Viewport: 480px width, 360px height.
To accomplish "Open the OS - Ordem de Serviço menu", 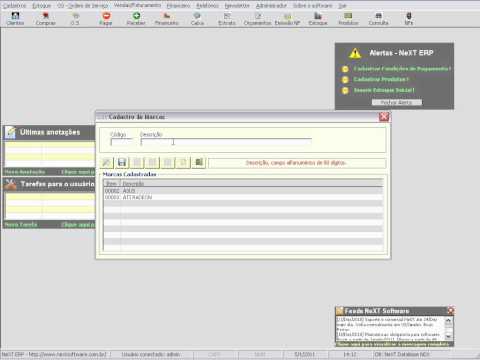I will coord(83,6).
